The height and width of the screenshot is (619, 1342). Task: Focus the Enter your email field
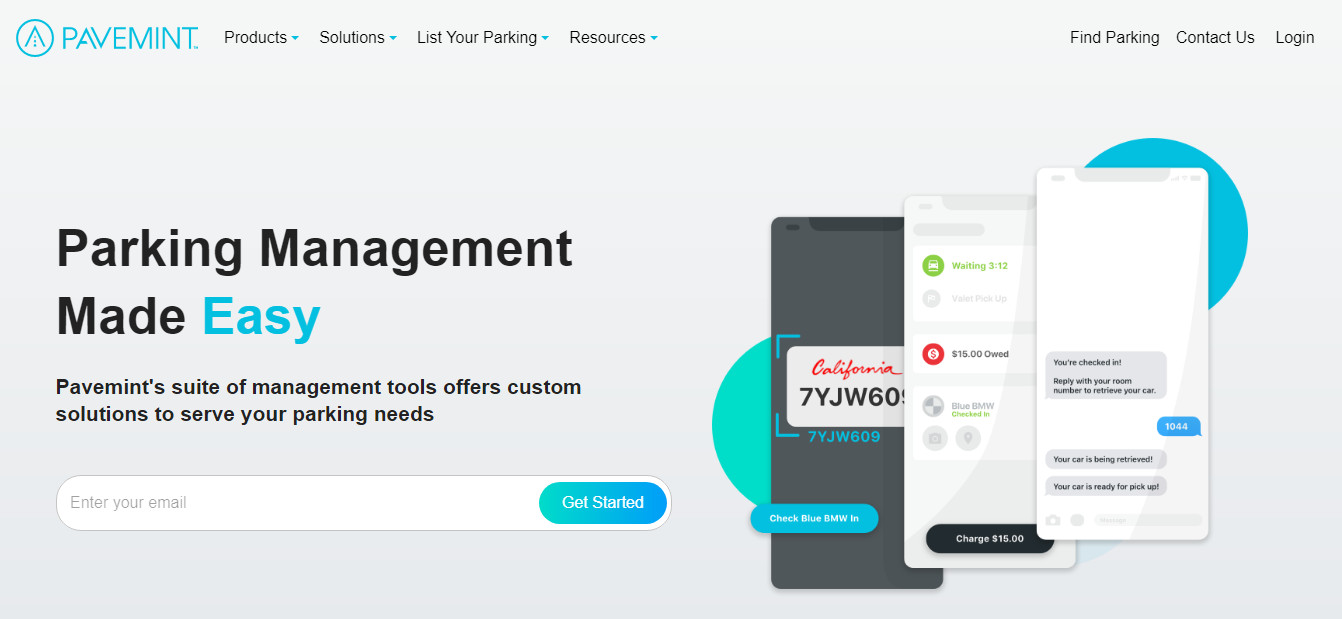[x=300, y=503]
